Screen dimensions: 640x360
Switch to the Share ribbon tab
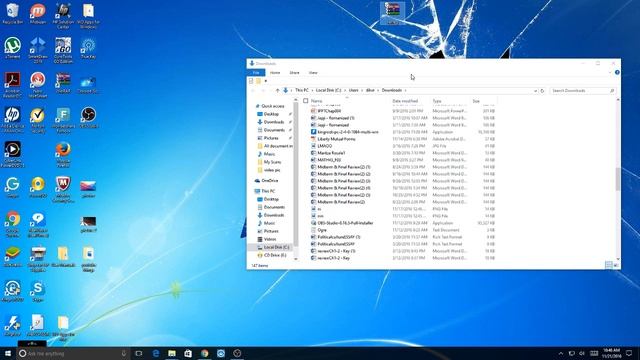[294, 73]
